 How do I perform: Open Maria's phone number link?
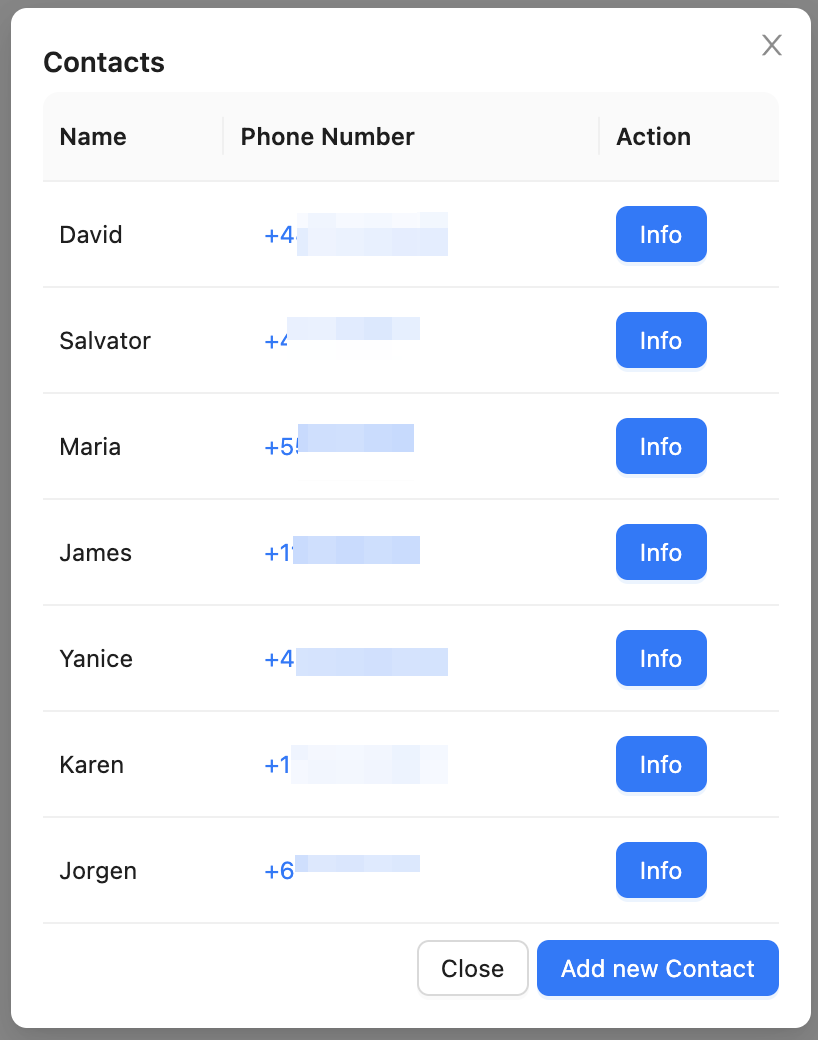tap(339, 447)
